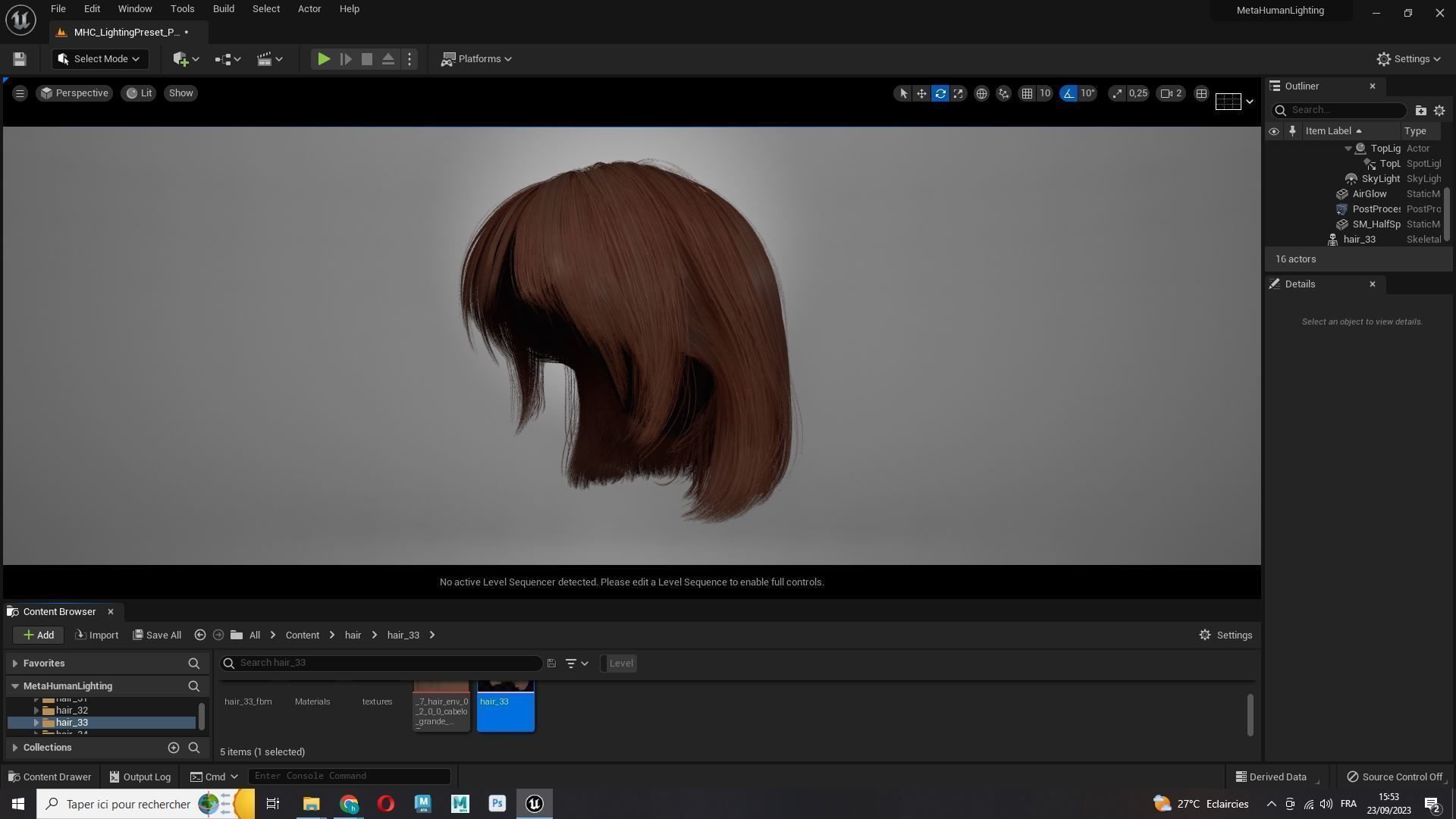Open the Blueprints toolbar menu
The image size is (1456, 819).
point(227,59)
